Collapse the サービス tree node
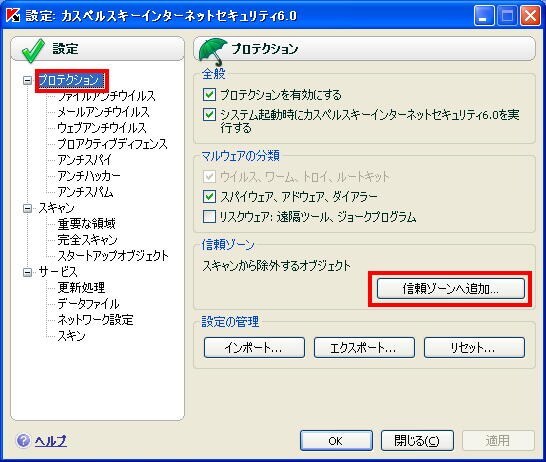 pyautogui.click(x=27, y=272)
